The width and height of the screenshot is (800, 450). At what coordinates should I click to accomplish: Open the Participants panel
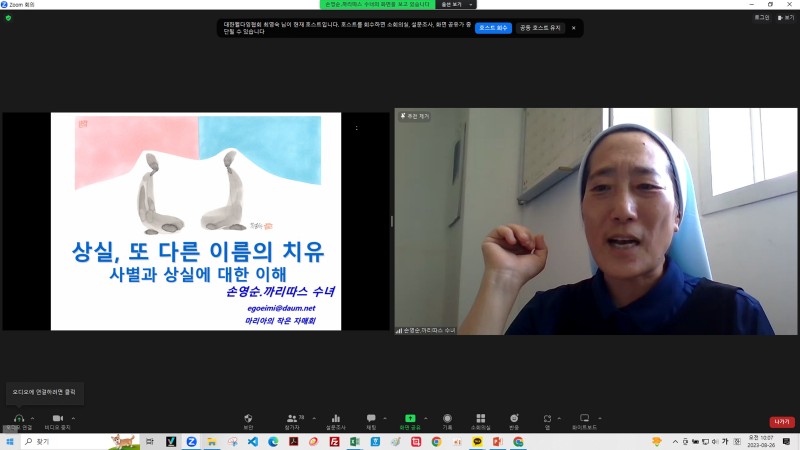tap(292, 418)
